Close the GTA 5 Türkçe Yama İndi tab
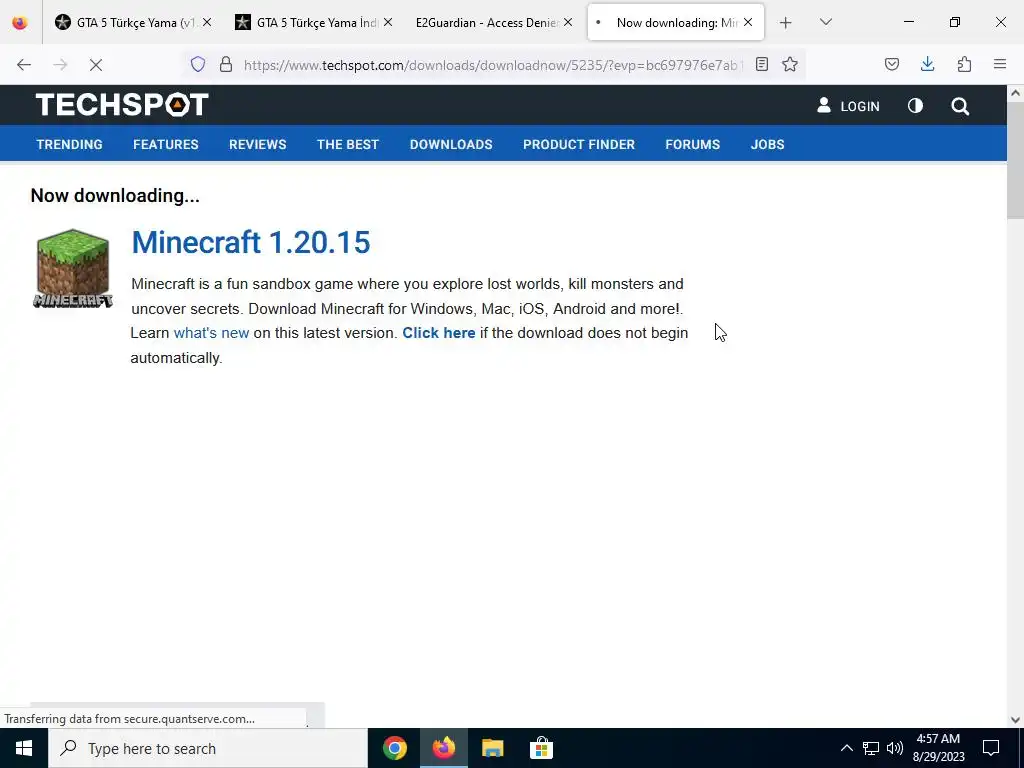 pyautogui.click(x=388, y=22)
